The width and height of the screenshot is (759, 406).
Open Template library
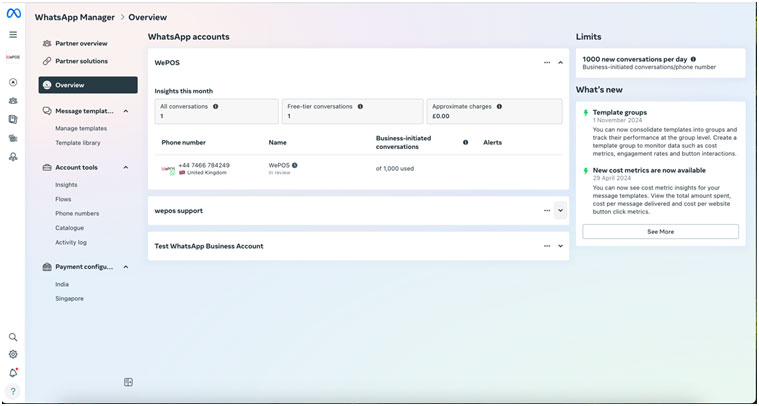click(78, 143)
